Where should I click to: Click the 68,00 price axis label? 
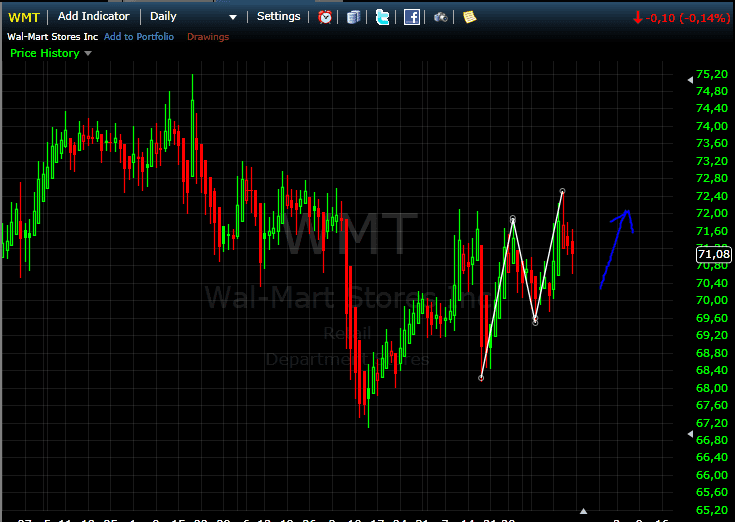tap(712, 388)
